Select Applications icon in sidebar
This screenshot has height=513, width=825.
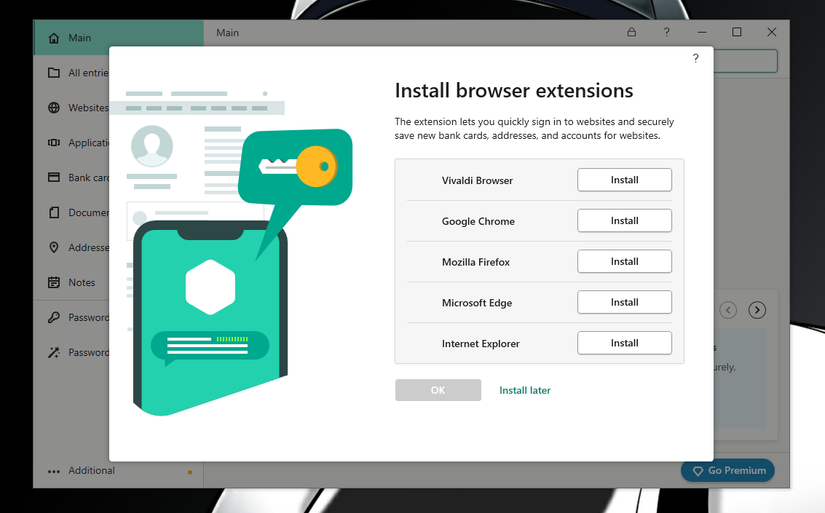coord(54,143)
